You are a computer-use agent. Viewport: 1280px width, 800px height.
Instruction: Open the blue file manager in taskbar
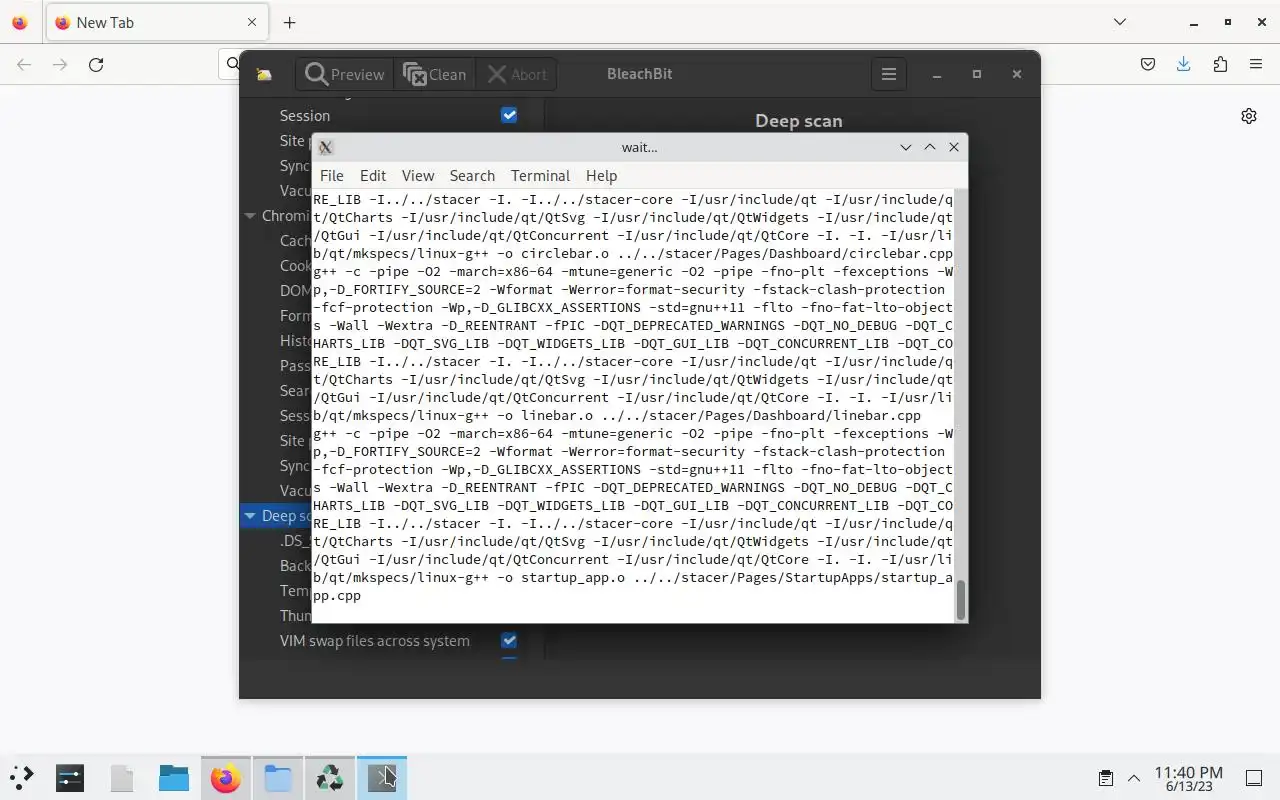tap(174, 777)
